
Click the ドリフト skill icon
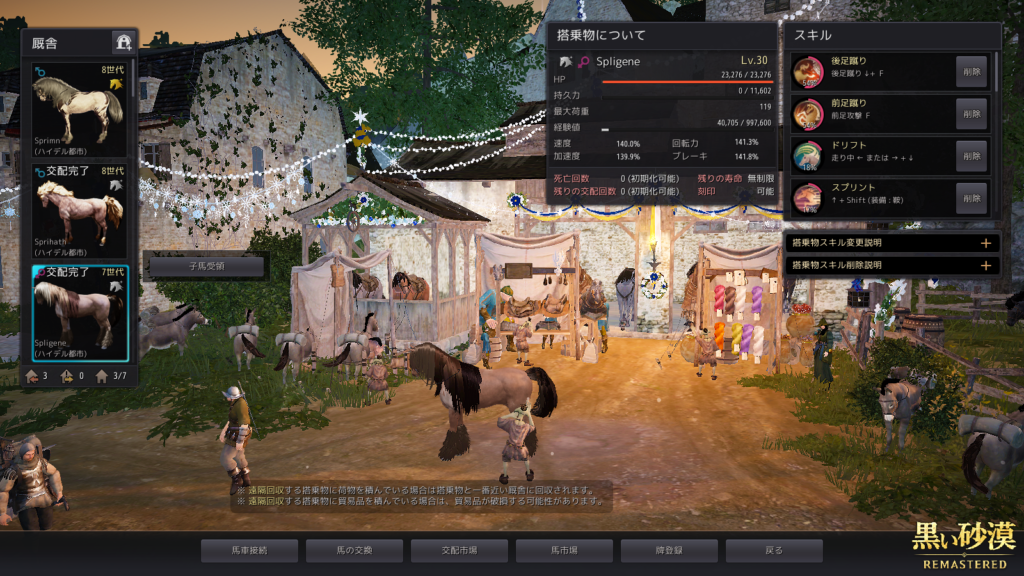[808, 156]
